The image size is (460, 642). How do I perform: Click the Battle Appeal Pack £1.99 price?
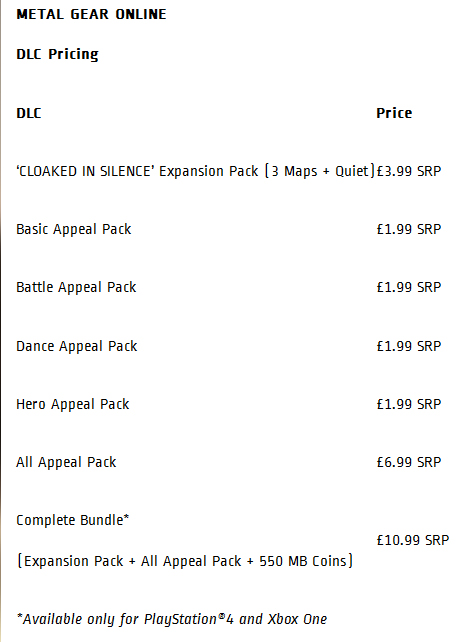(x=409, y=287)
